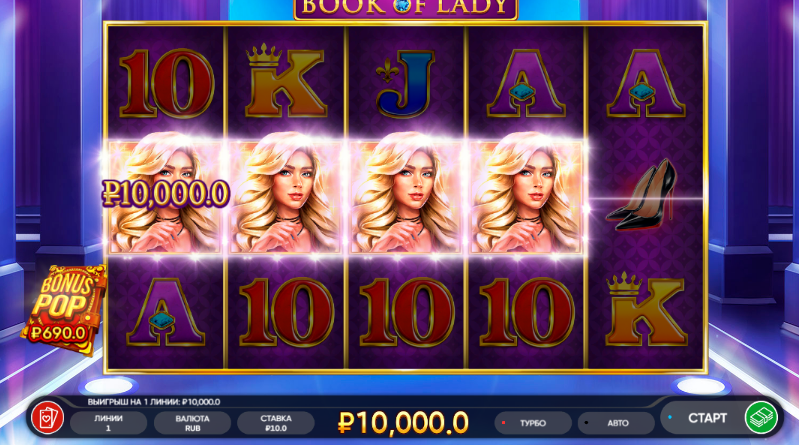The width and height of the screenshot is (799, 445).
Task: Open the СТАВКА bet amount selector
Action: 276,423
